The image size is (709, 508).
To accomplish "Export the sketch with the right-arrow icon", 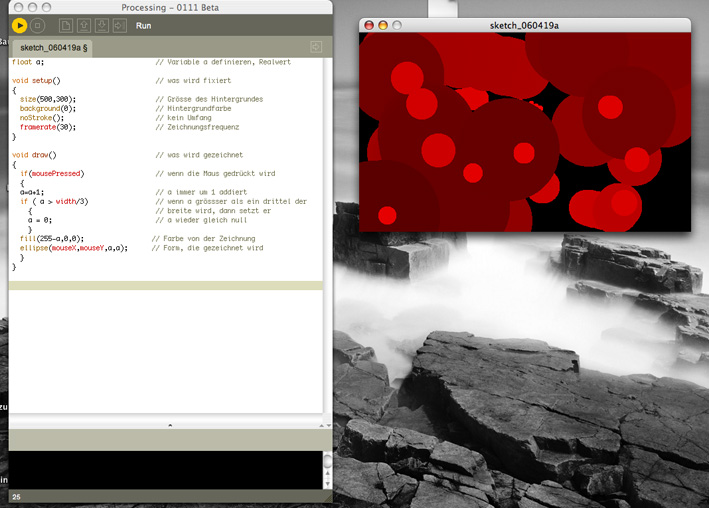I will click(120, 26).
